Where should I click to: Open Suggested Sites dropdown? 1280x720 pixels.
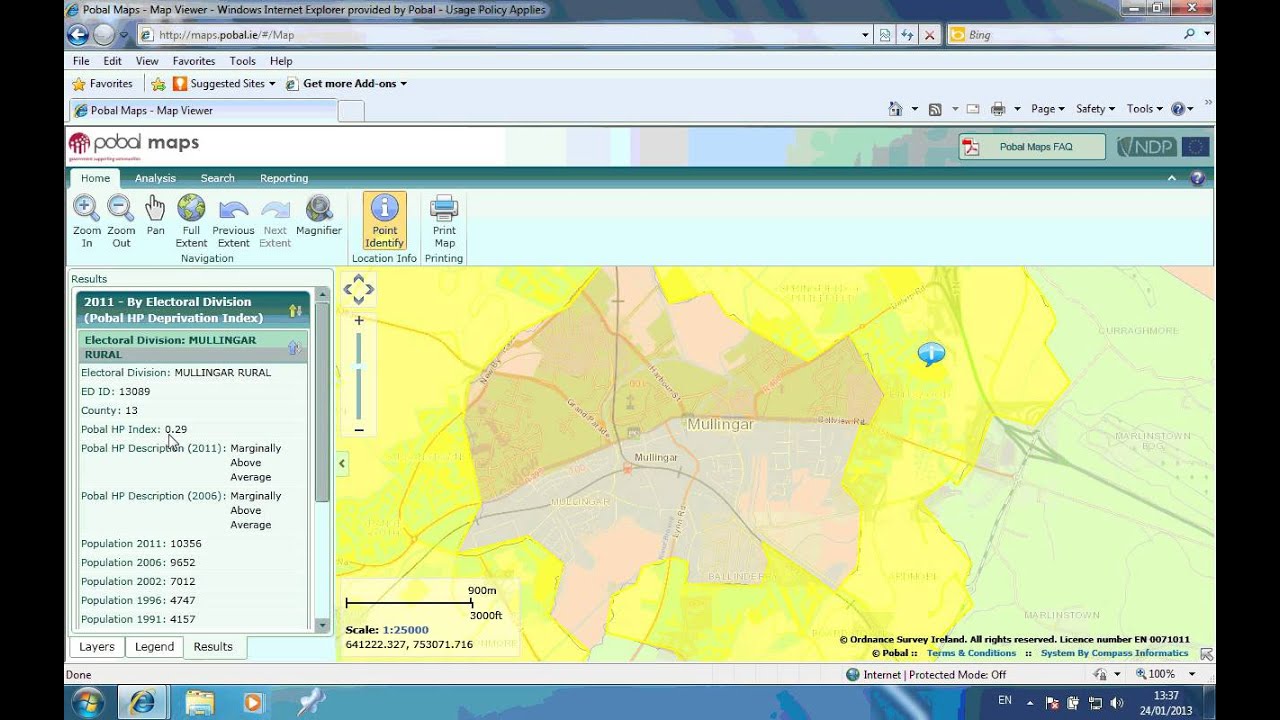coord(224,84)
